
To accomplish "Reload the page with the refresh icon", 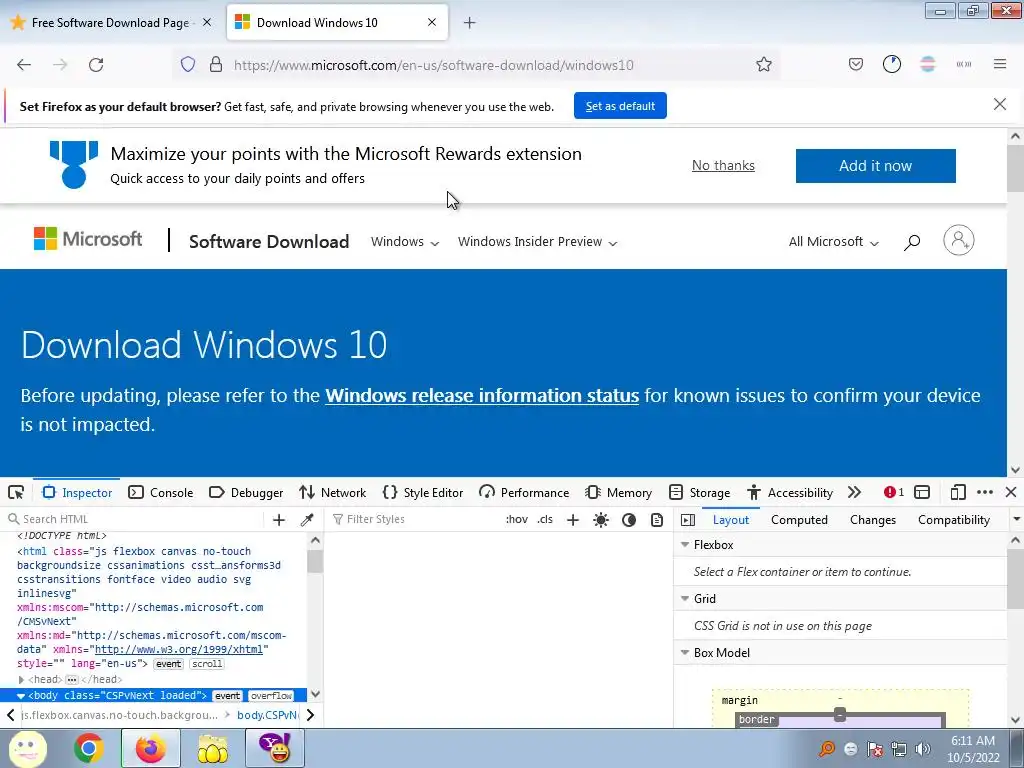I will tap(96, 65).
